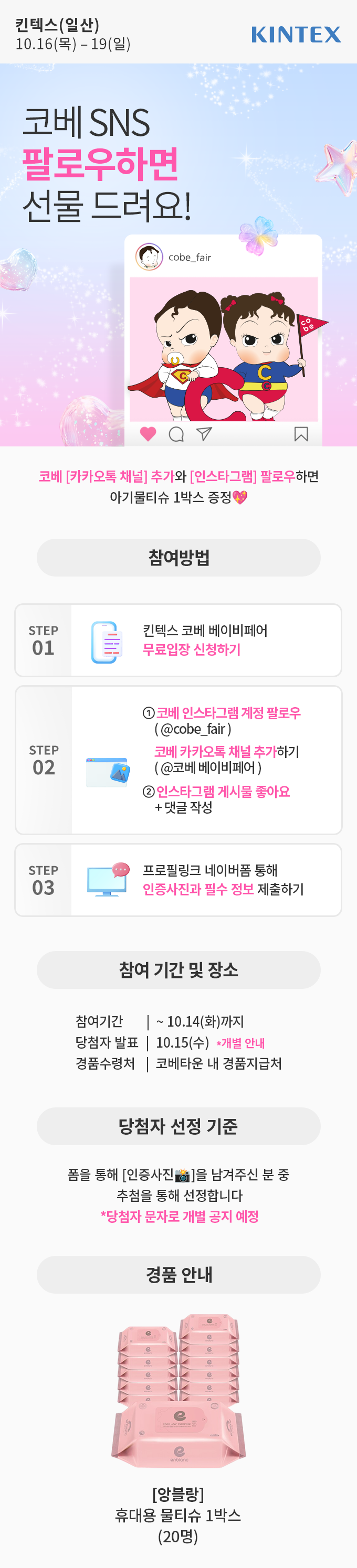
Task: Click the comment bubble icon
Action: 176,434
